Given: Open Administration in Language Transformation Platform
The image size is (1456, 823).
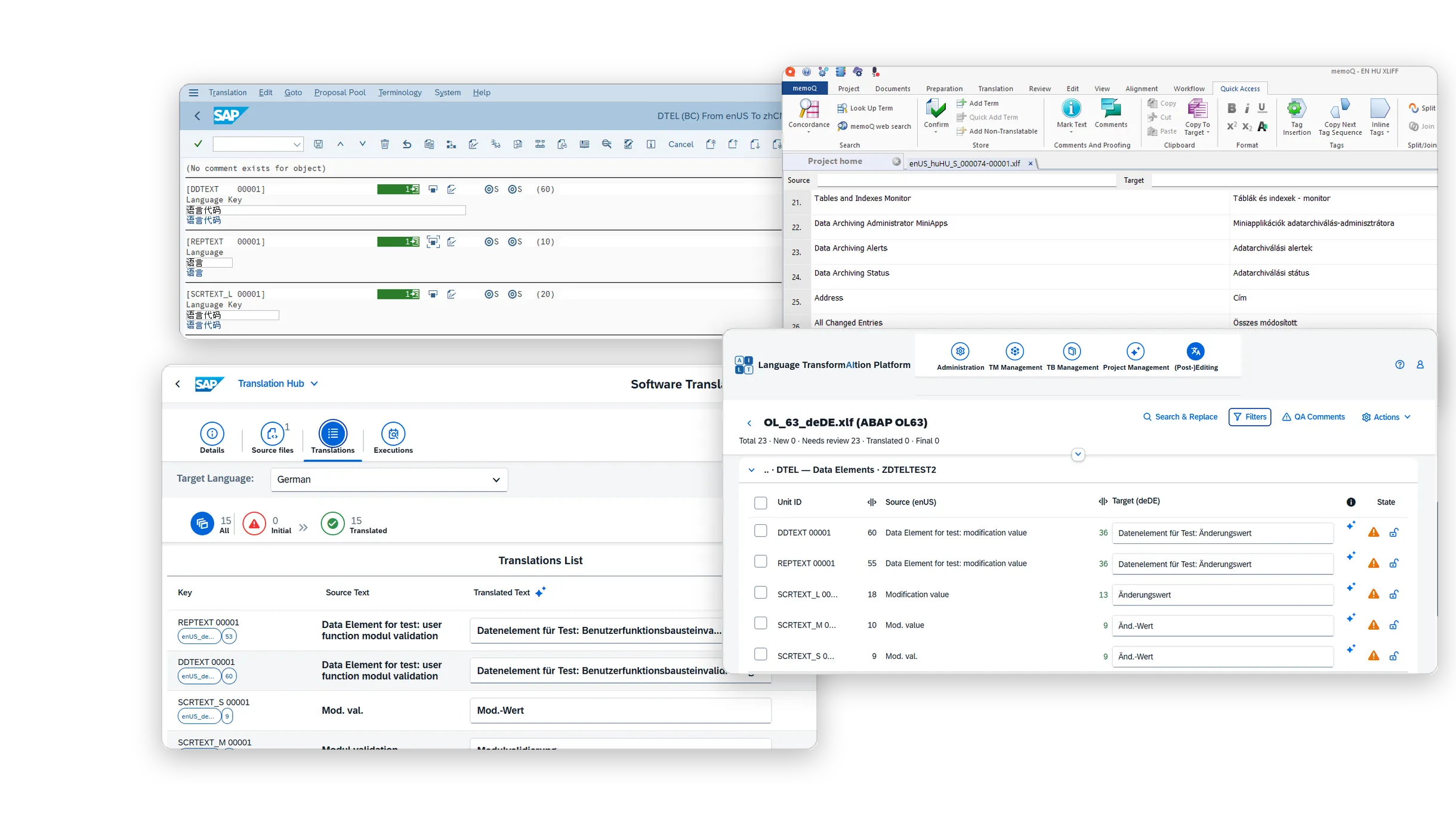Looking at the screenshot, I should (x=960, y=357).
